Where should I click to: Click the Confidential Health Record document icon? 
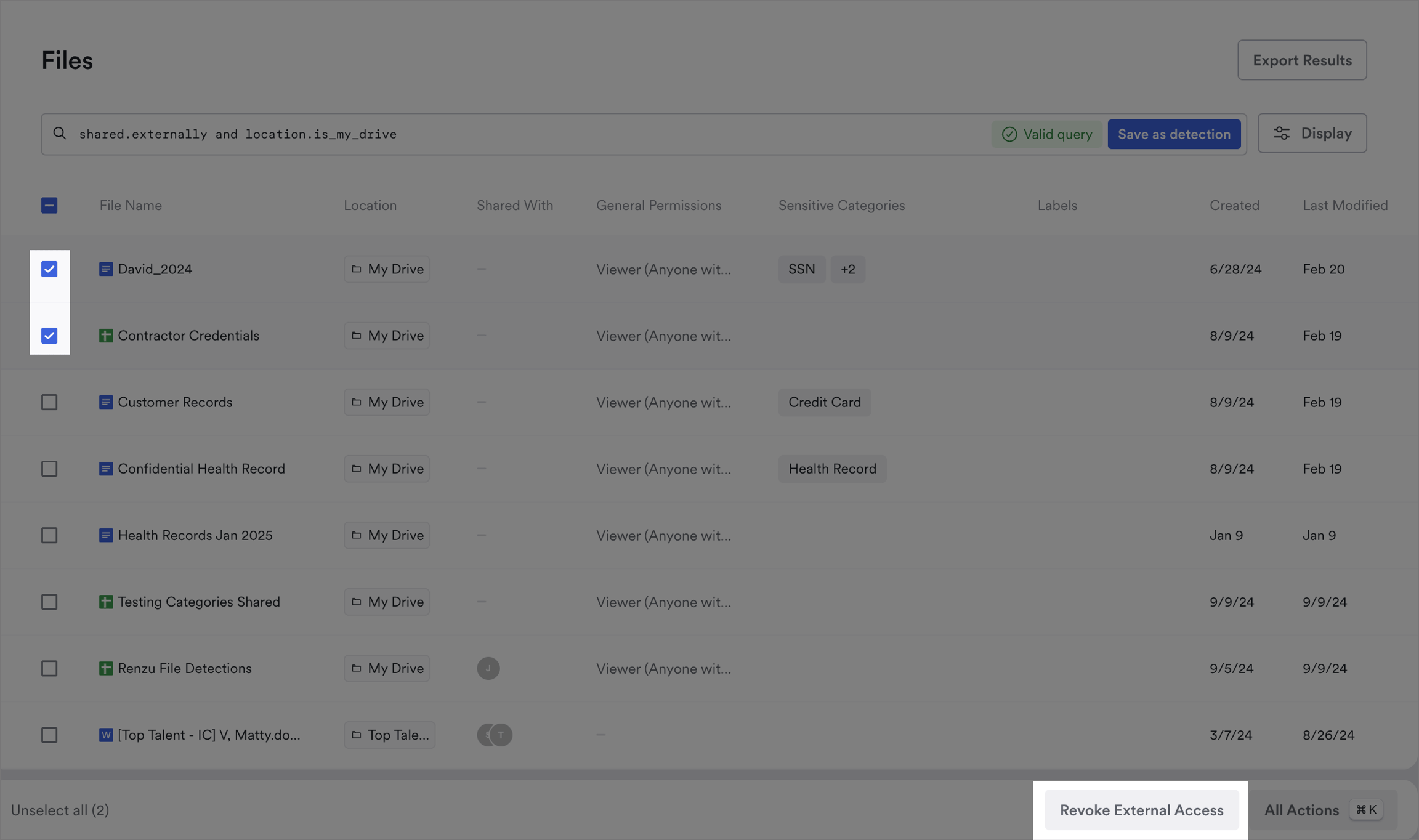tap(106, 469)
